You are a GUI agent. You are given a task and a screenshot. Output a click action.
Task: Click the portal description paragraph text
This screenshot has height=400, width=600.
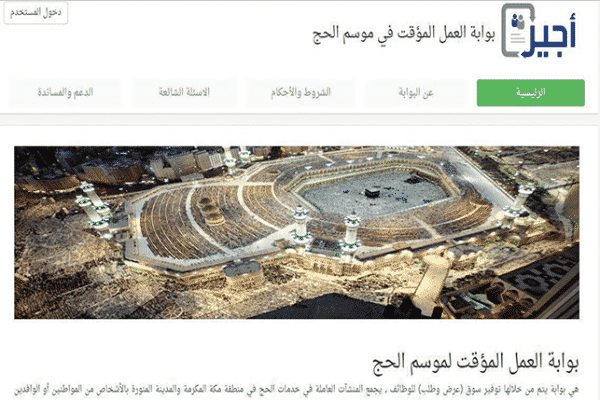click(x=297, y=390)
